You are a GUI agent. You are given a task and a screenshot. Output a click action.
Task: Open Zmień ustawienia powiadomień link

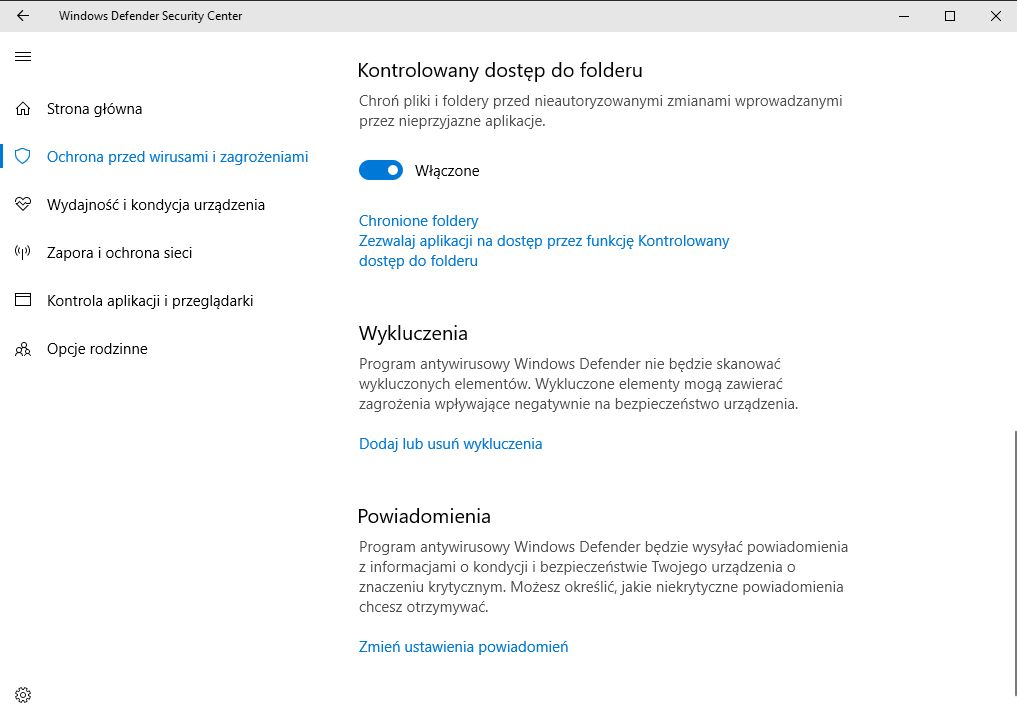pyautogui.click(x=463, y=647)
